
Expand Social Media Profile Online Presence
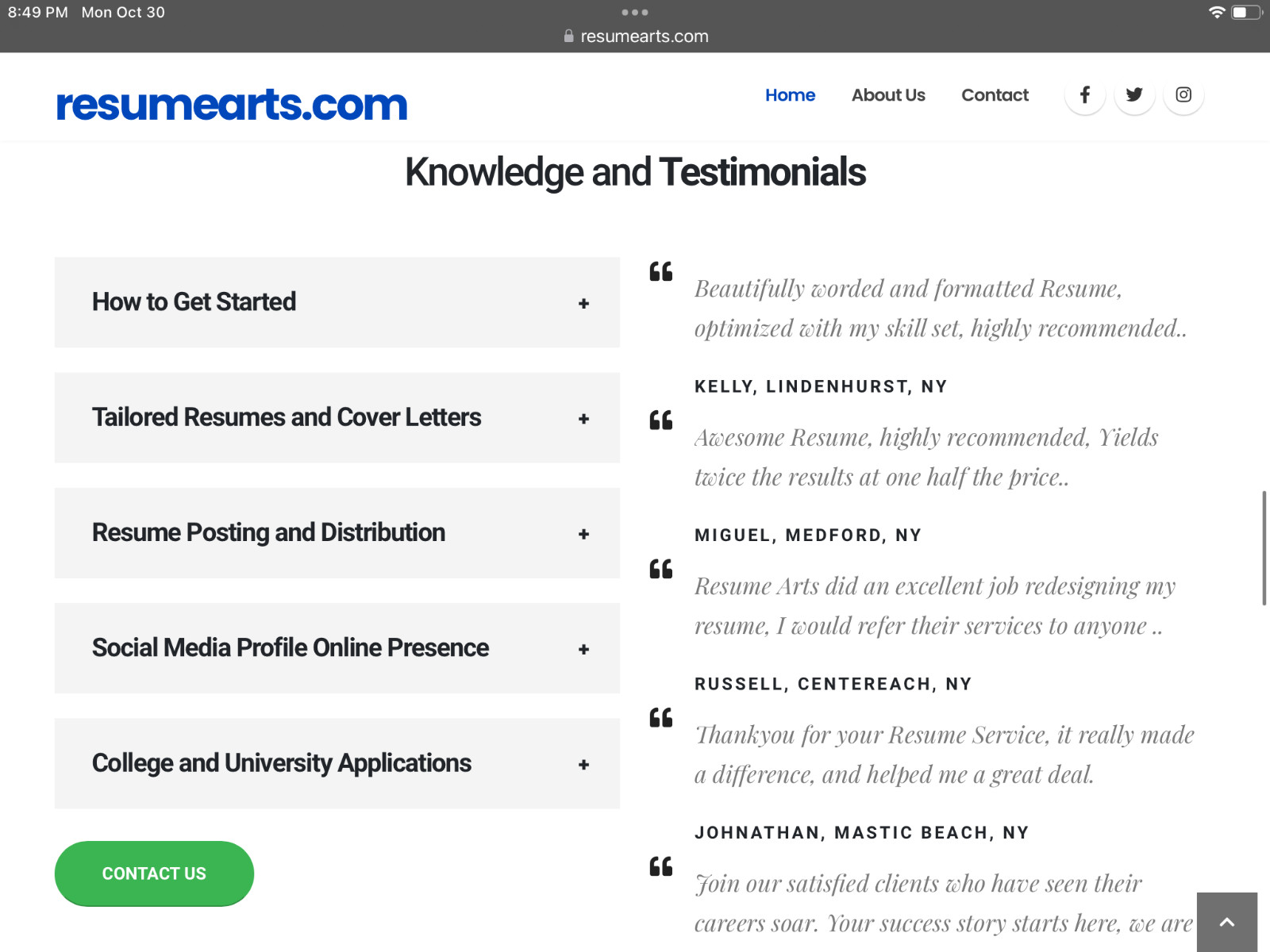pyautogui.click(x=337, y=648)
